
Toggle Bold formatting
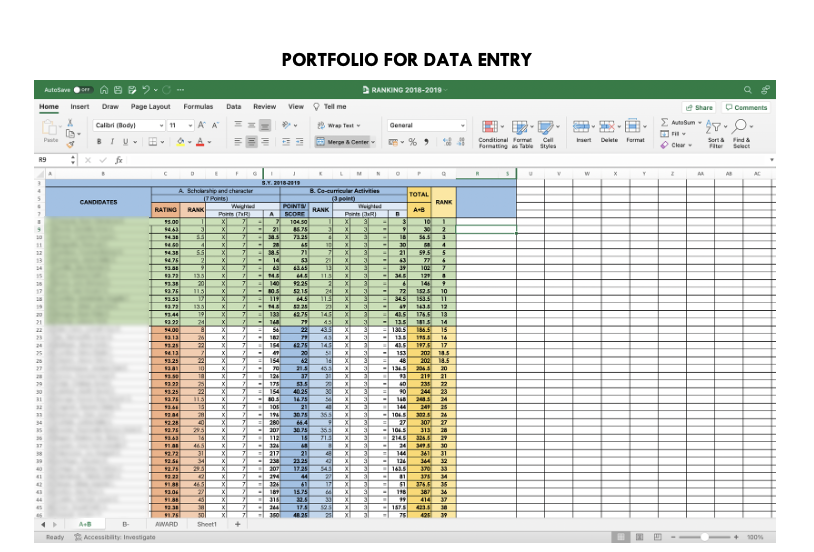(x=99, y=142)
